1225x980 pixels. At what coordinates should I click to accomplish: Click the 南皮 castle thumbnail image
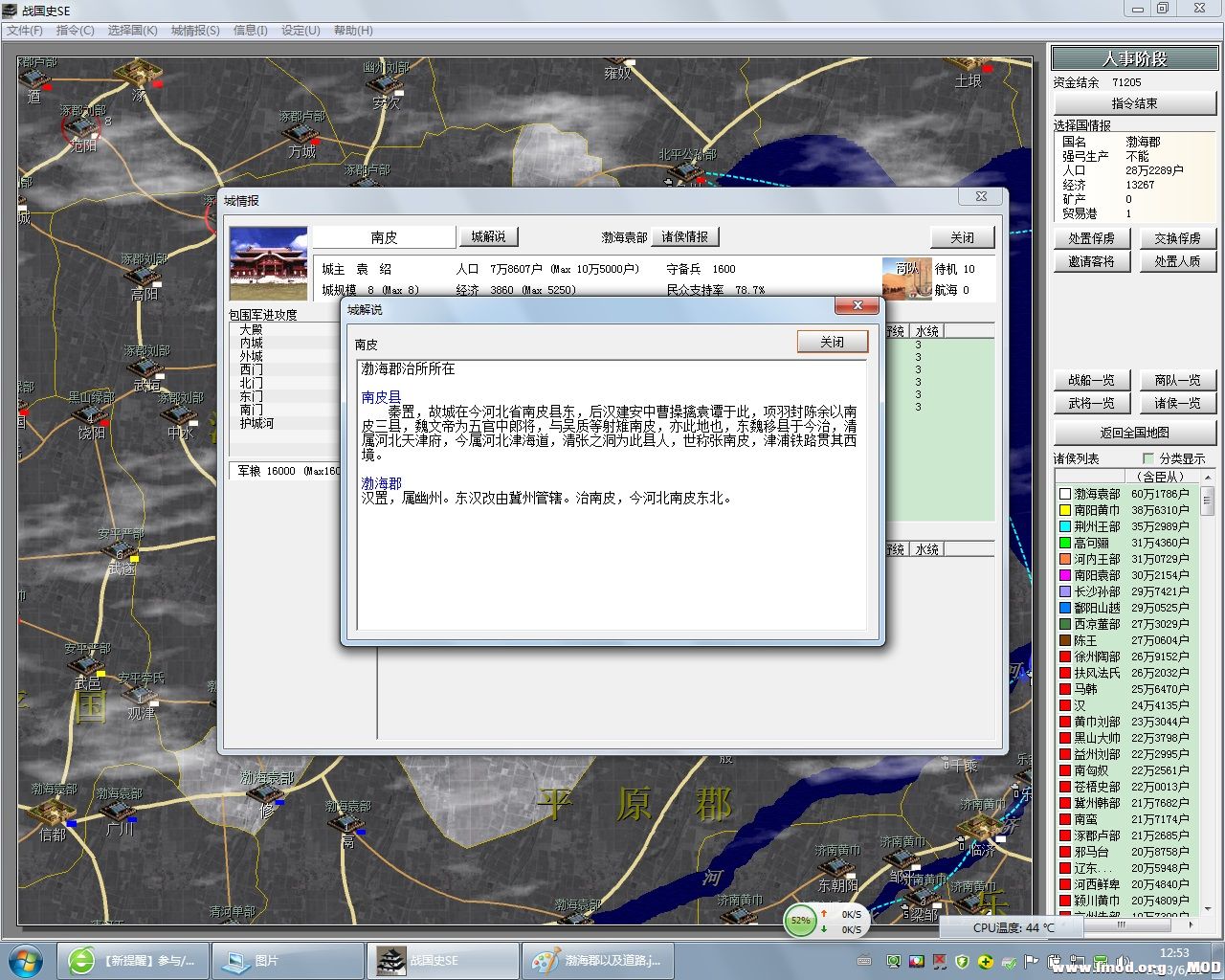268,263
